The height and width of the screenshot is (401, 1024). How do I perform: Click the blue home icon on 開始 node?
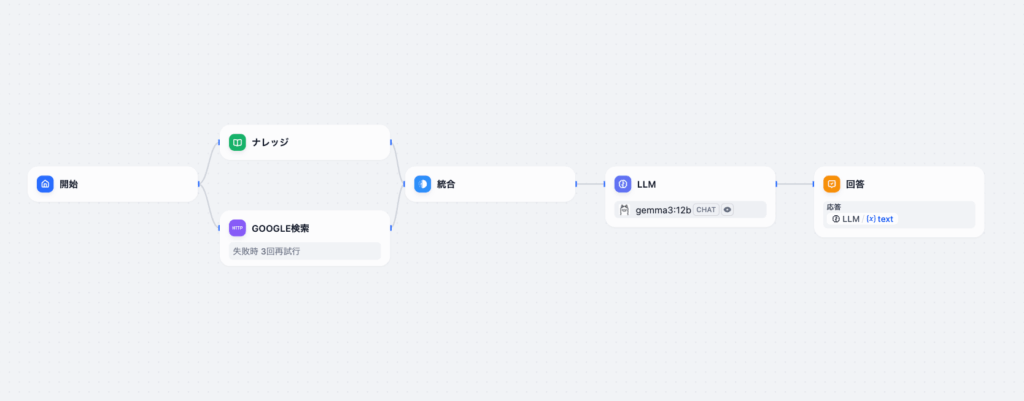[x=45, y=184]
